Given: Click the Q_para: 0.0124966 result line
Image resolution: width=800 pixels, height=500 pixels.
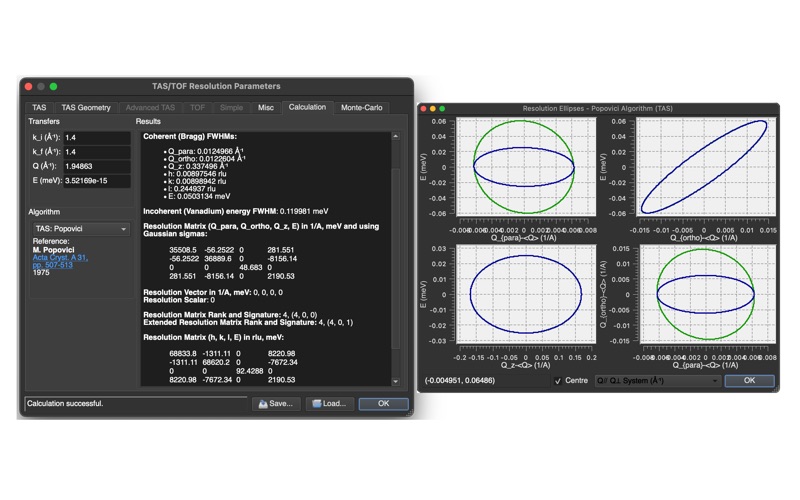Looking at the screenshot, I should [x=205, y=152].
